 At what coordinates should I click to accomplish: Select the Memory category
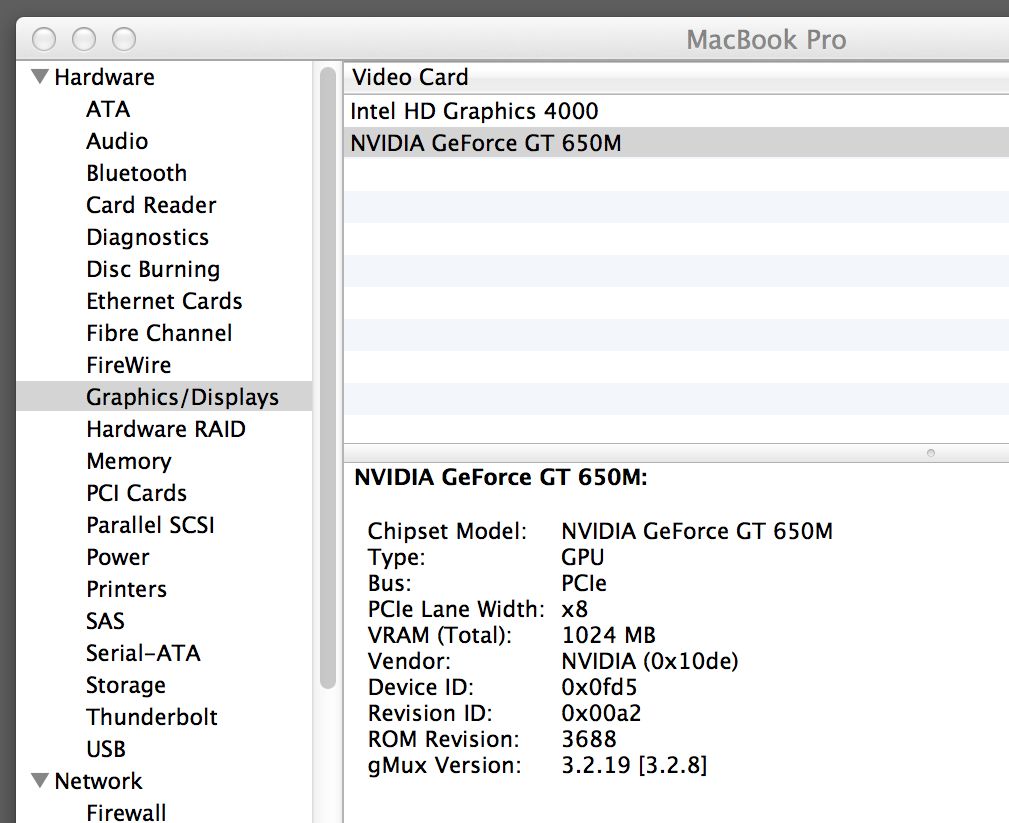(x=128, y=461)
